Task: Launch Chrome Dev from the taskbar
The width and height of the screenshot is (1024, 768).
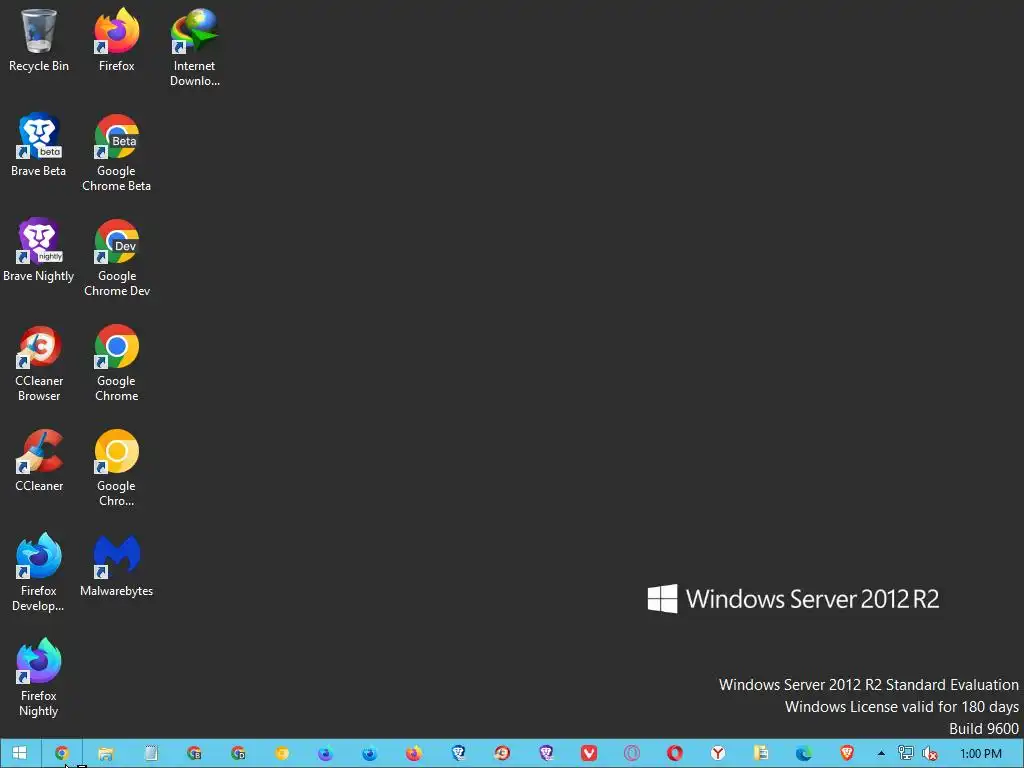Action: click(x=238, y=753)
